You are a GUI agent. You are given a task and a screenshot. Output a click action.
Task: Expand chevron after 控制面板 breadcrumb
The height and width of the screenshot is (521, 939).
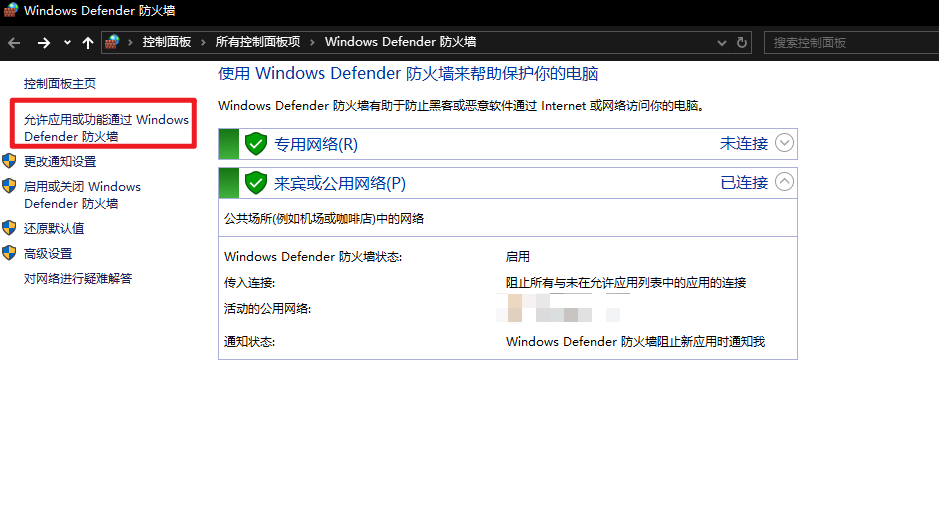coord(203,42)
